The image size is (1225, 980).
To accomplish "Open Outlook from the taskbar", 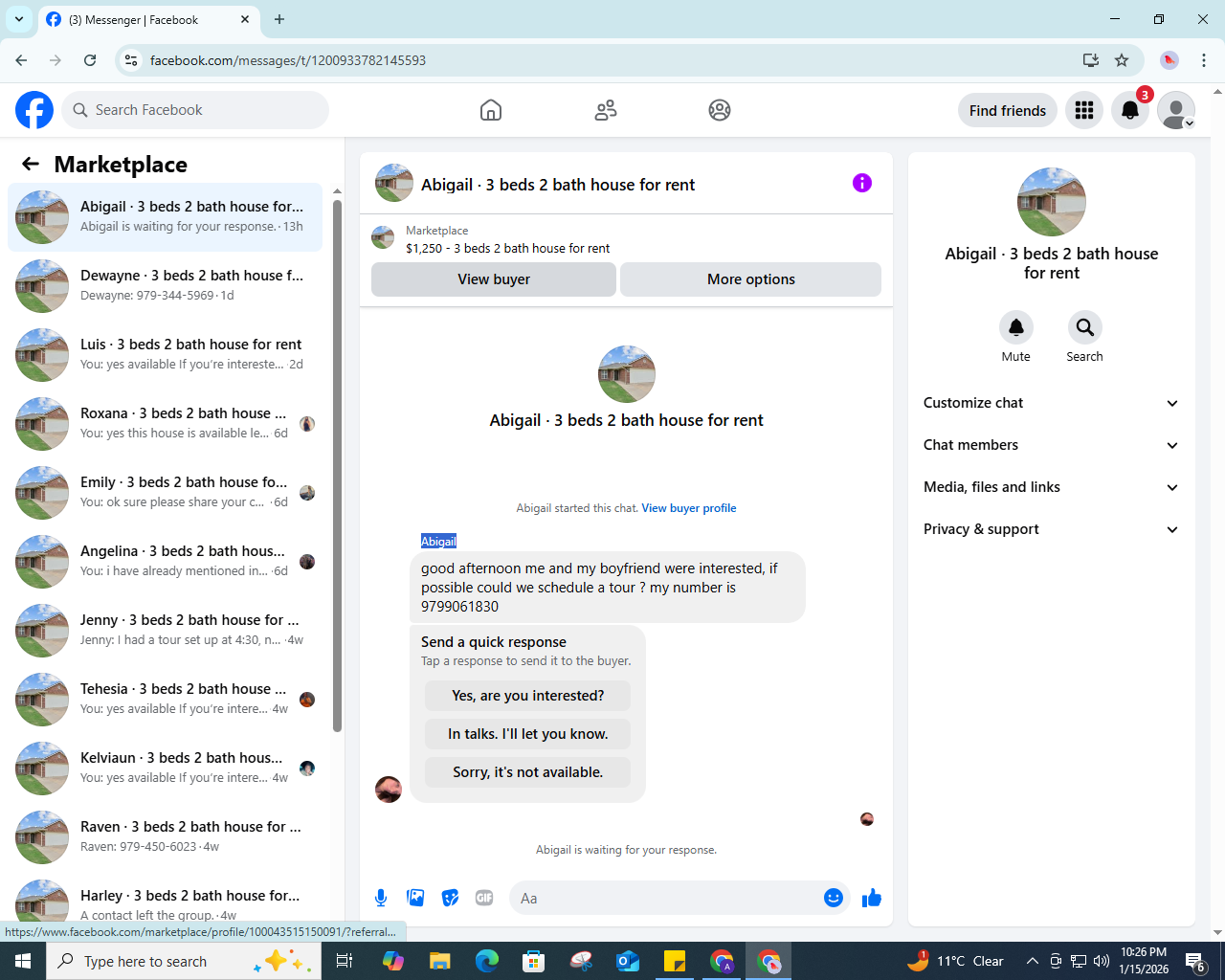I will pos(628,961).
